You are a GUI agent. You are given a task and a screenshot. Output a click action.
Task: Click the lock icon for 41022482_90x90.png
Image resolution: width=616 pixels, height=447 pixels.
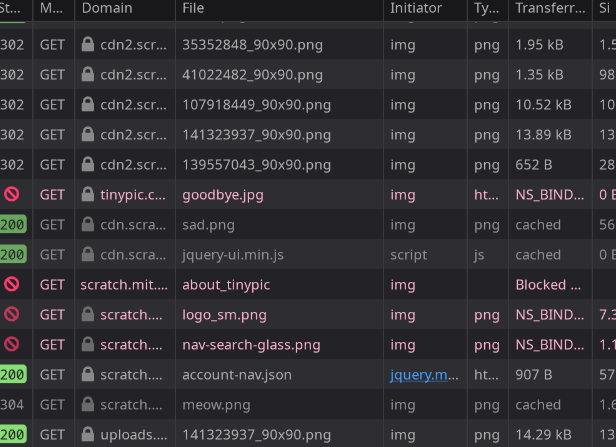tap(88, 74)
